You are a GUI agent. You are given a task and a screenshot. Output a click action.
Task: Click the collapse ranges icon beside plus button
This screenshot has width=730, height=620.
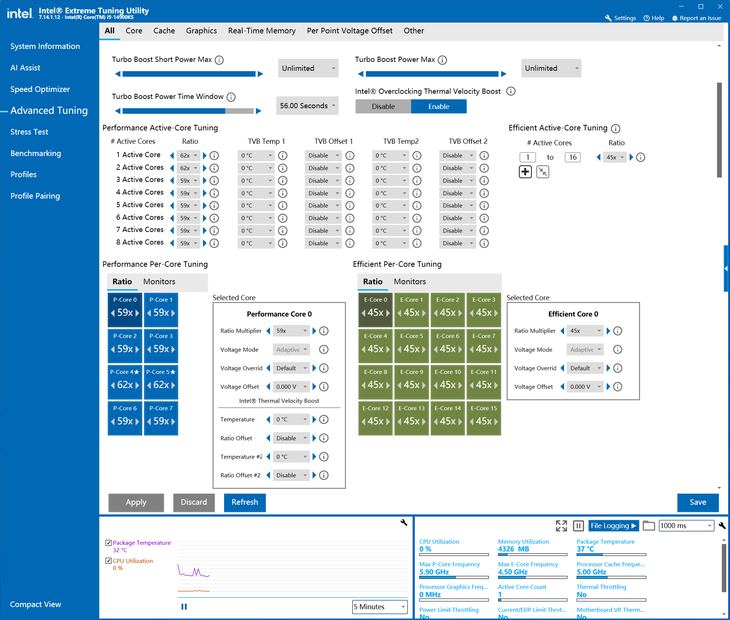point(542,172)
